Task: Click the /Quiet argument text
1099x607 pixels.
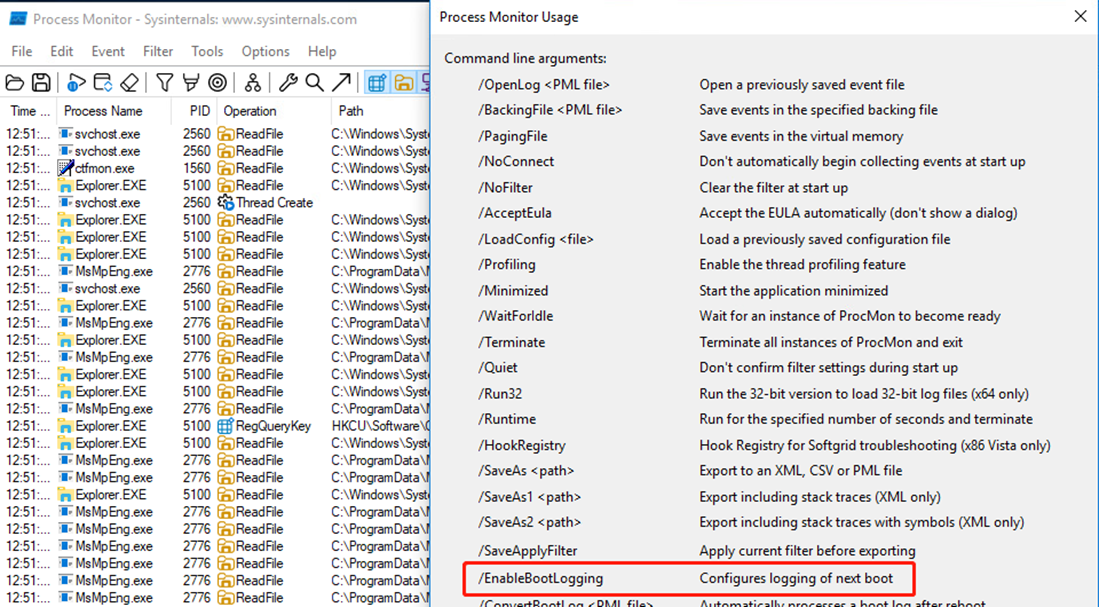Action: click(498, 367)
